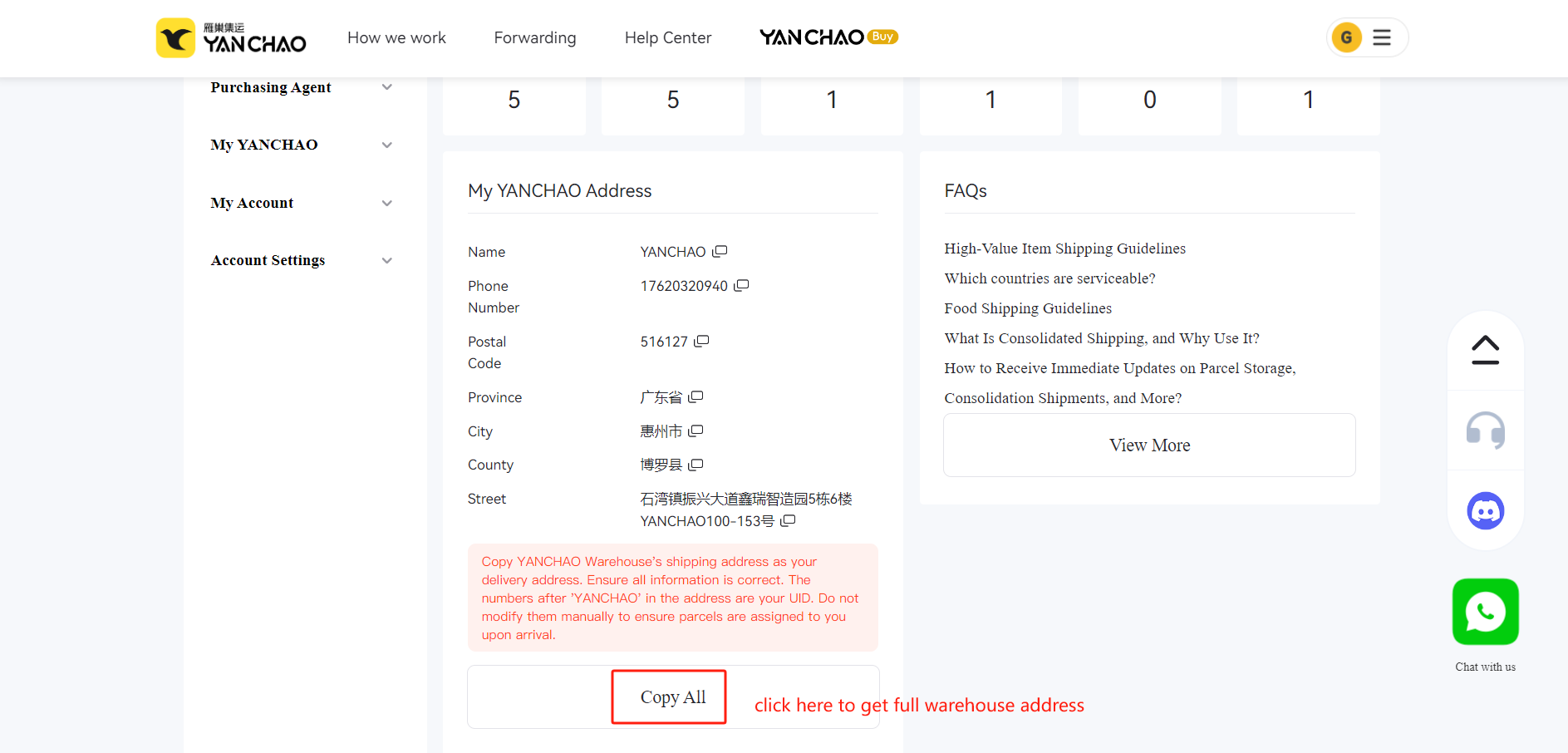Image resolution: width=1568 pixels, height=753 pixels.
Task: Expand the Account Settings menu
Action: pyautogui.click(x=301, y=260)
